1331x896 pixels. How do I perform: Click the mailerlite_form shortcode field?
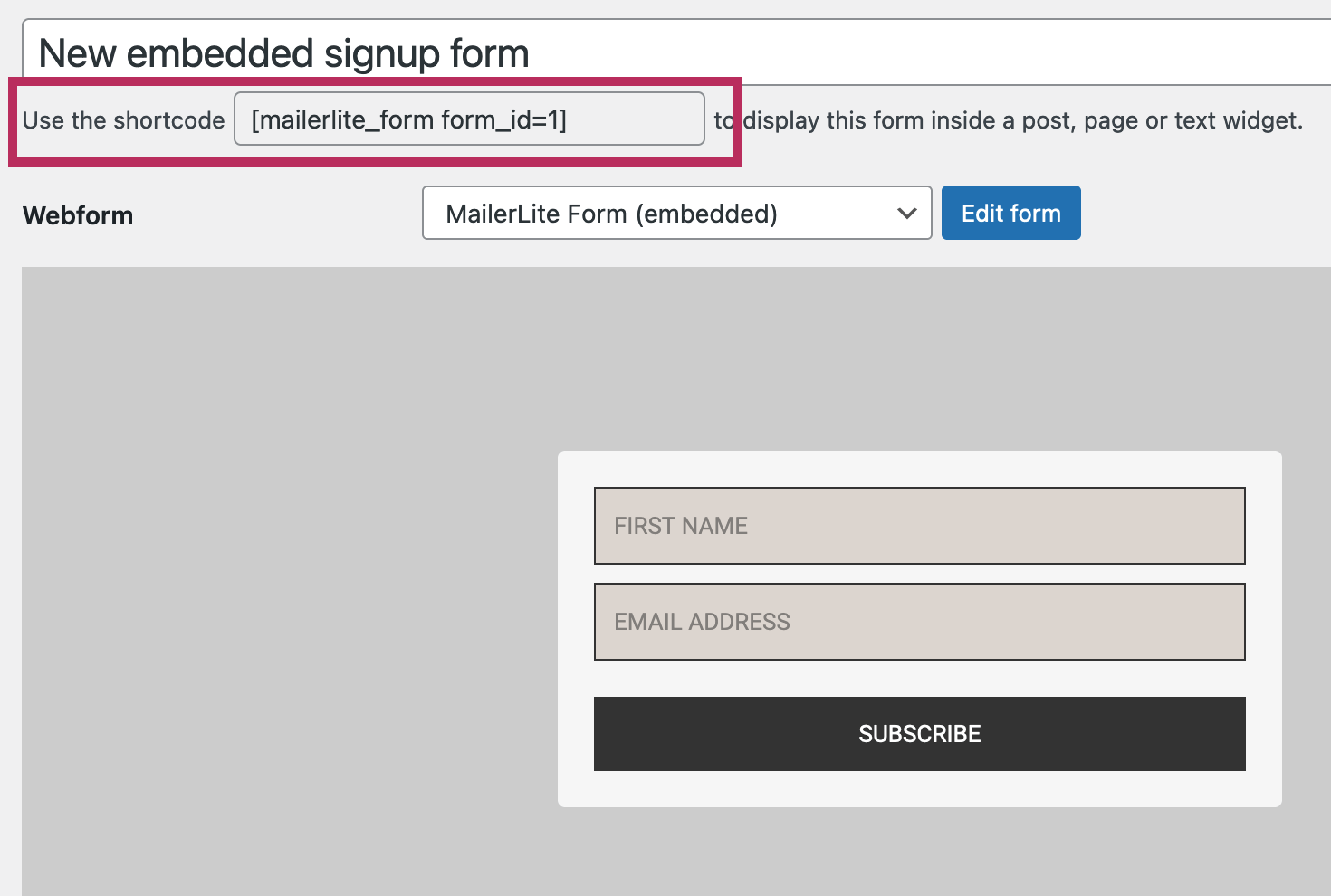(x=469, y=119)
